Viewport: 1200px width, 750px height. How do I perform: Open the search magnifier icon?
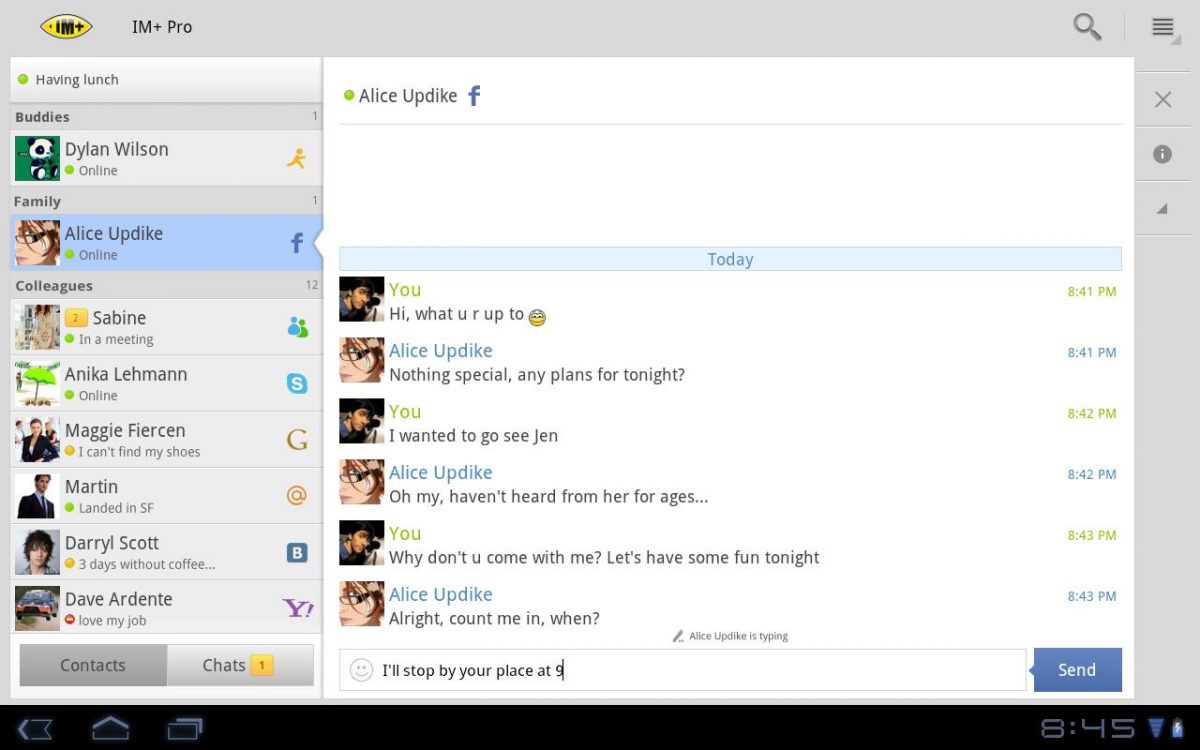(x=1086, y=27)
